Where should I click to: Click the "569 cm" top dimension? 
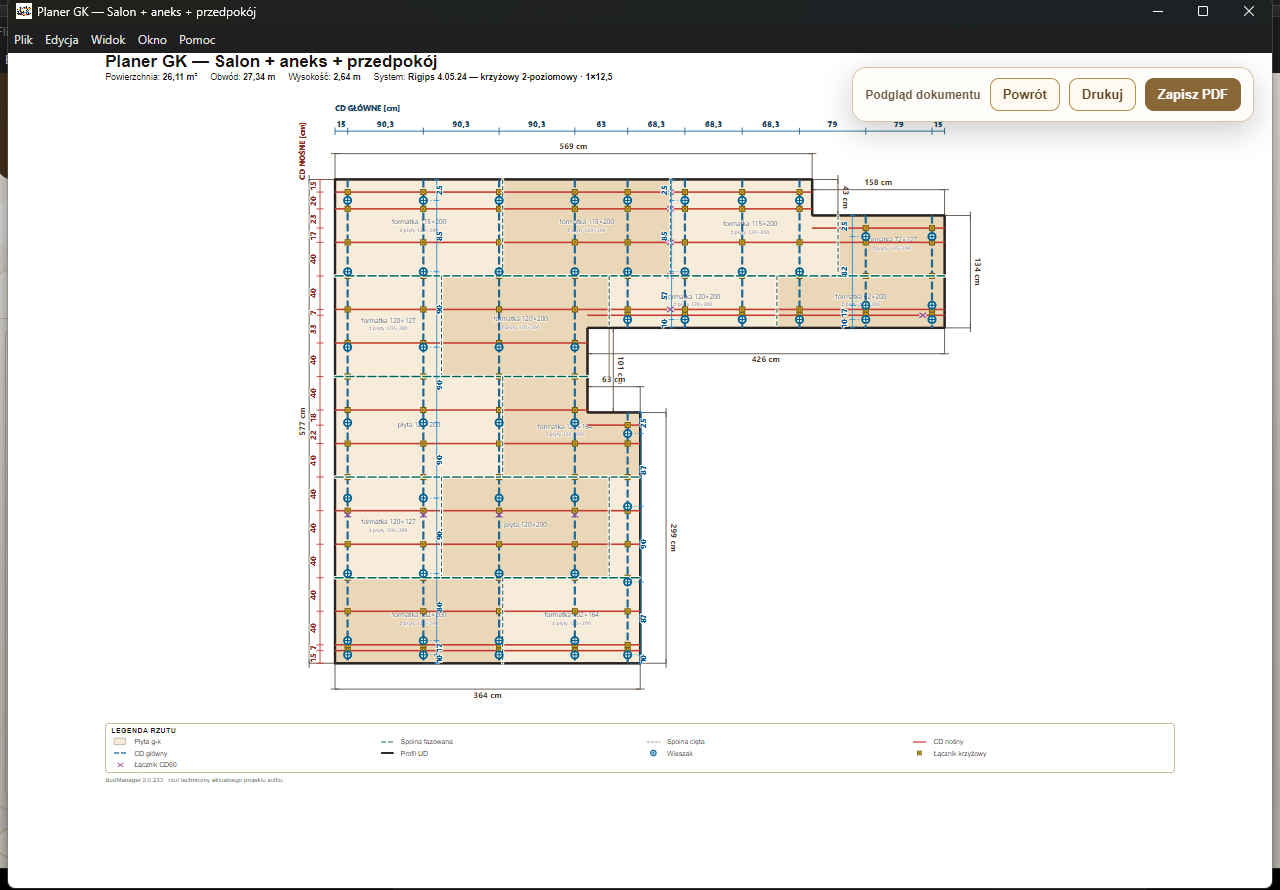573,146
